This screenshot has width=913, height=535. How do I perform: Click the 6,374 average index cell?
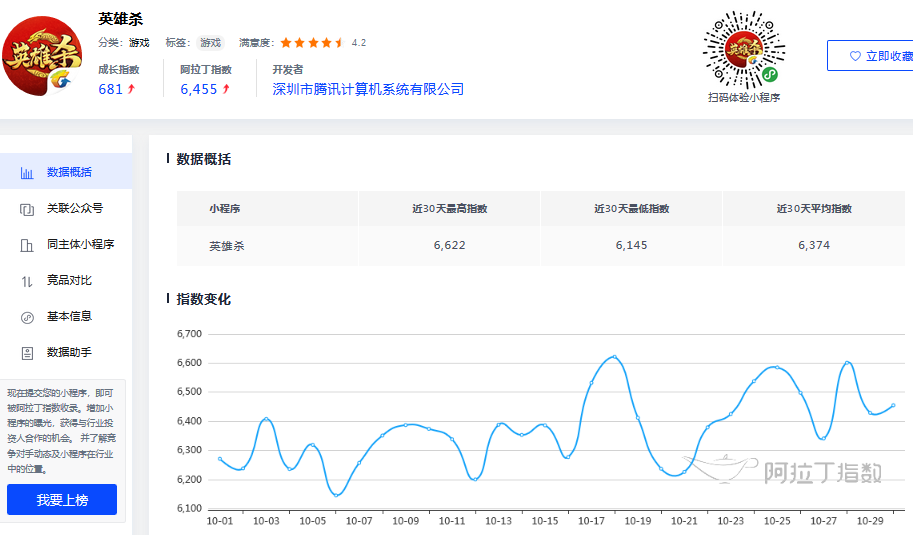click(x=814, y=245)
